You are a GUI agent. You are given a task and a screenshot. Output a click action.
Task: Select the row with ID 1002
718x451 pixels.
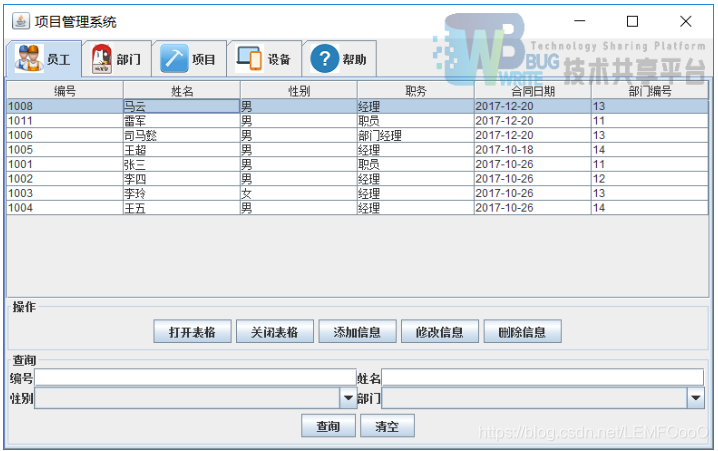click(358, 179)
